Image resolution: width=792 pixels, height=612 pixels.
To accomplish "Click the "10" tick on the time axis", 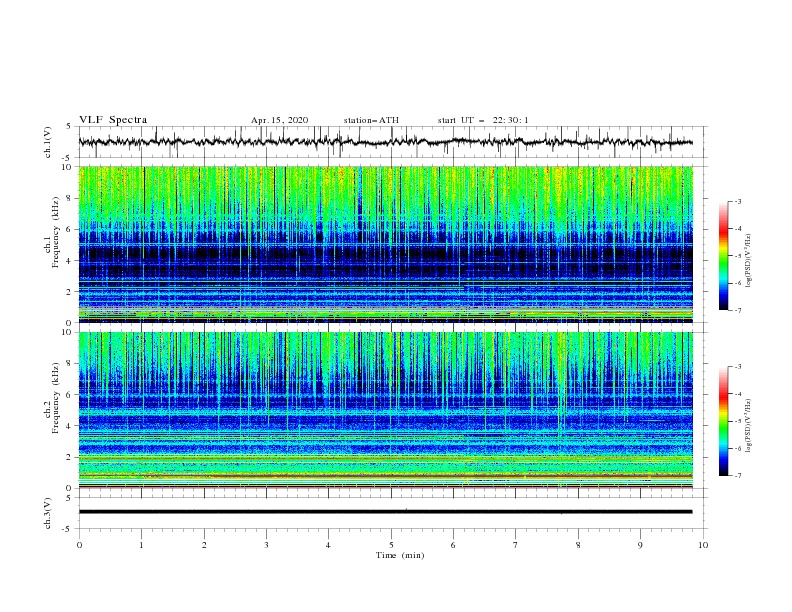I will click(x=703, y=545).
